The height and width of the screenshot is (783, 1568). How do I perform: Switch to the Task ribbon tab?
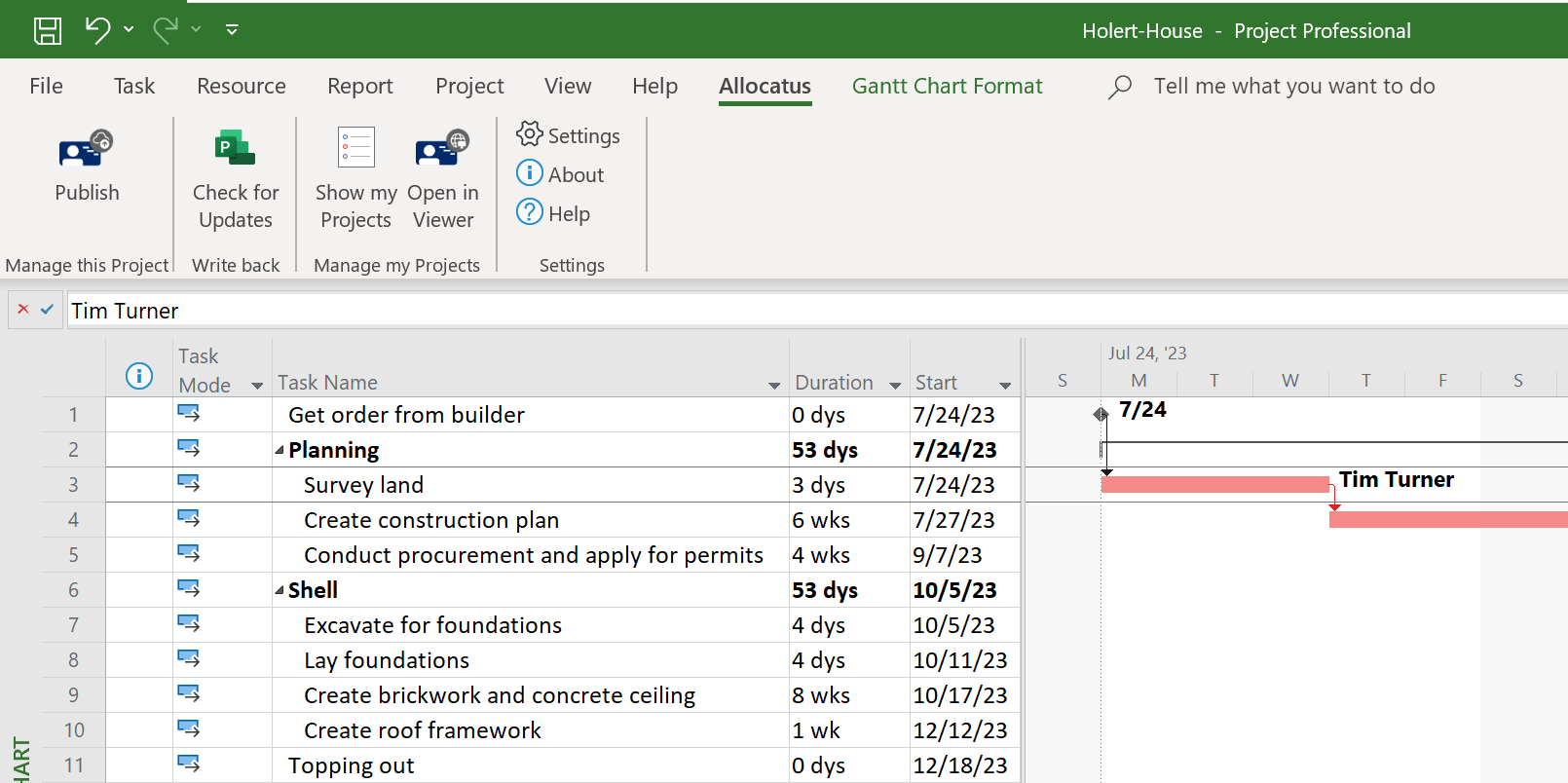(x=134, y=86)
